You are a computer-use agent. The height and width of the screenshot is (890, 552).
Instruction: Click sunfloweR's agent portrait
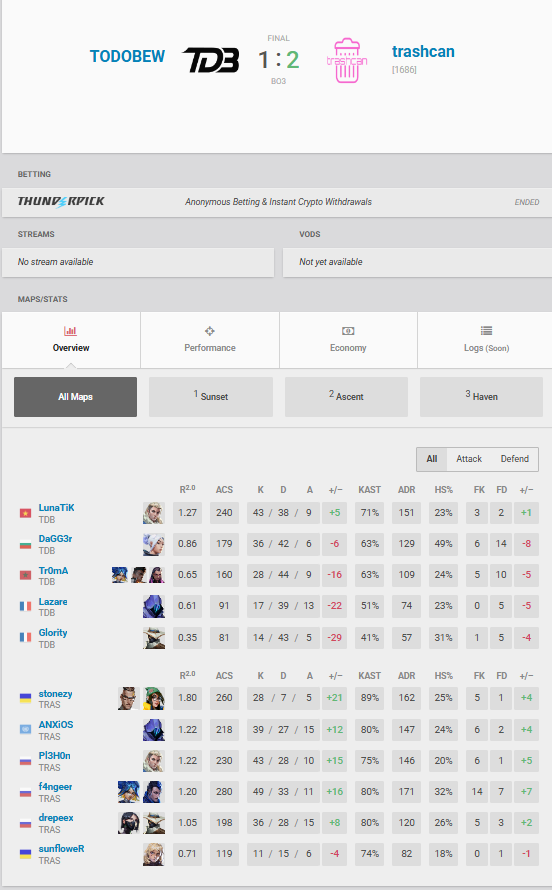153,854
